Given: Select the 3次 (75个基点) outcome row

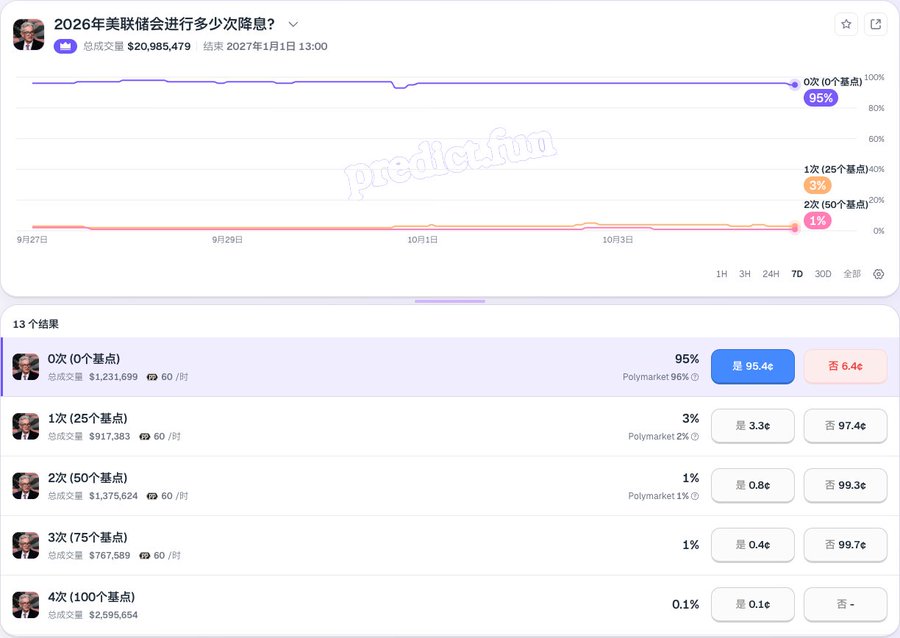Looking at the screenshot, I should (450, 546).
